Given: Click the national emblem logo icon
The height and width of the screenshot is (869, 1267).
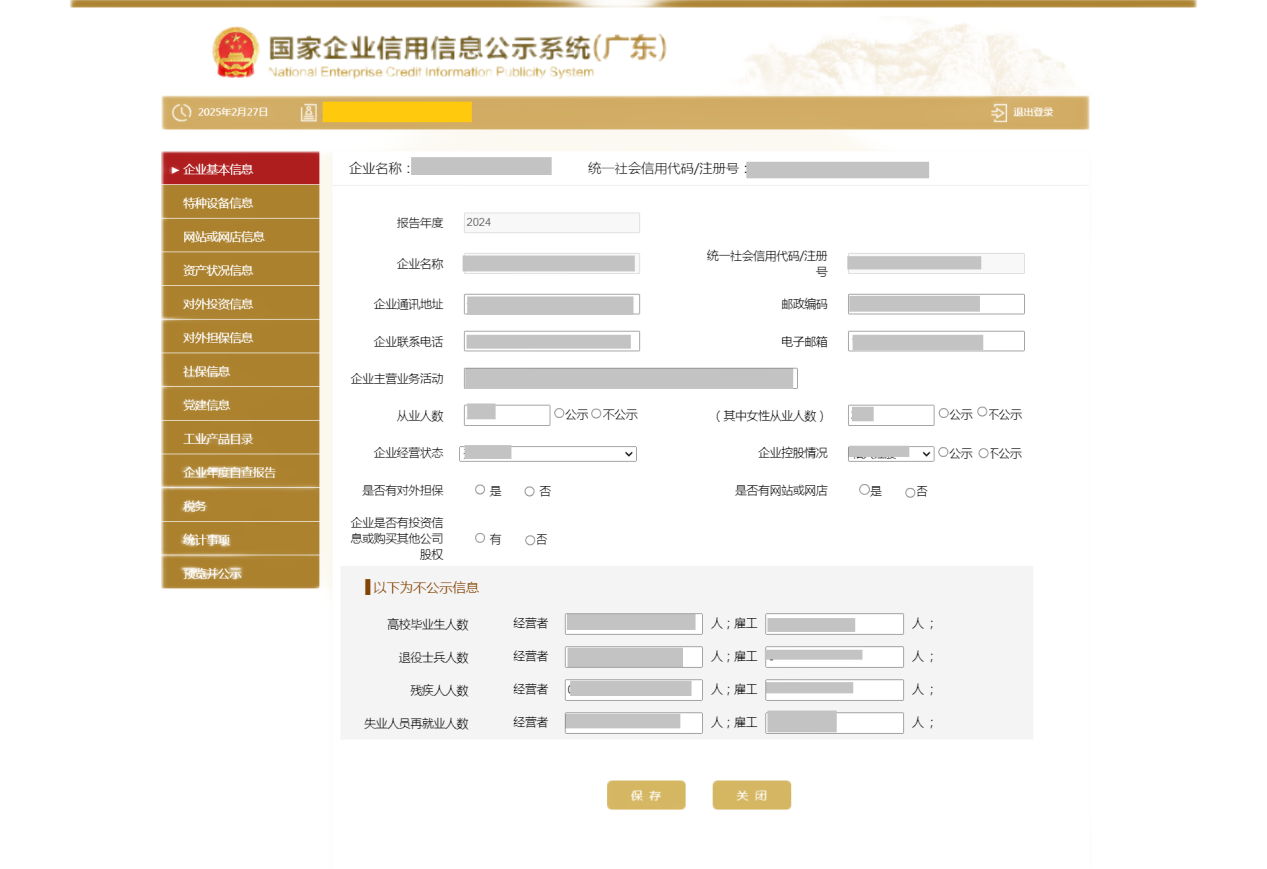Looking at the screenshot, I should pyautogui.click(x=236, y=52).
